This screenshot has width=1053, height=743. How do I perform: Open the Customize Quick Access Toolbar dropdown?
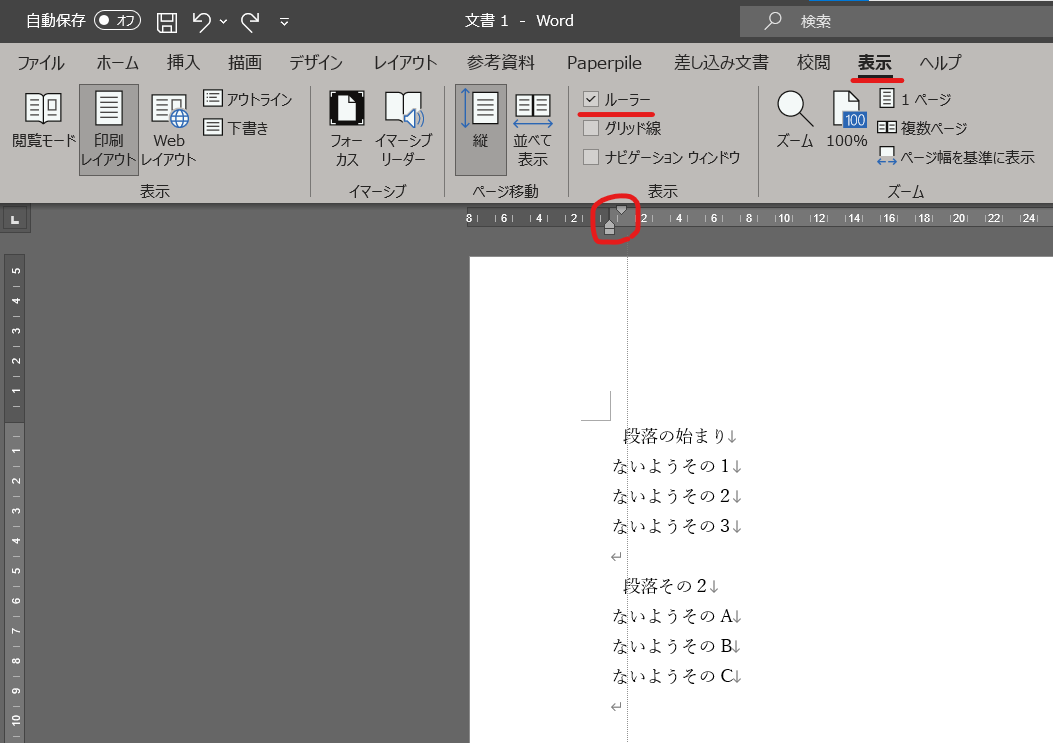(x=284, y=22)
